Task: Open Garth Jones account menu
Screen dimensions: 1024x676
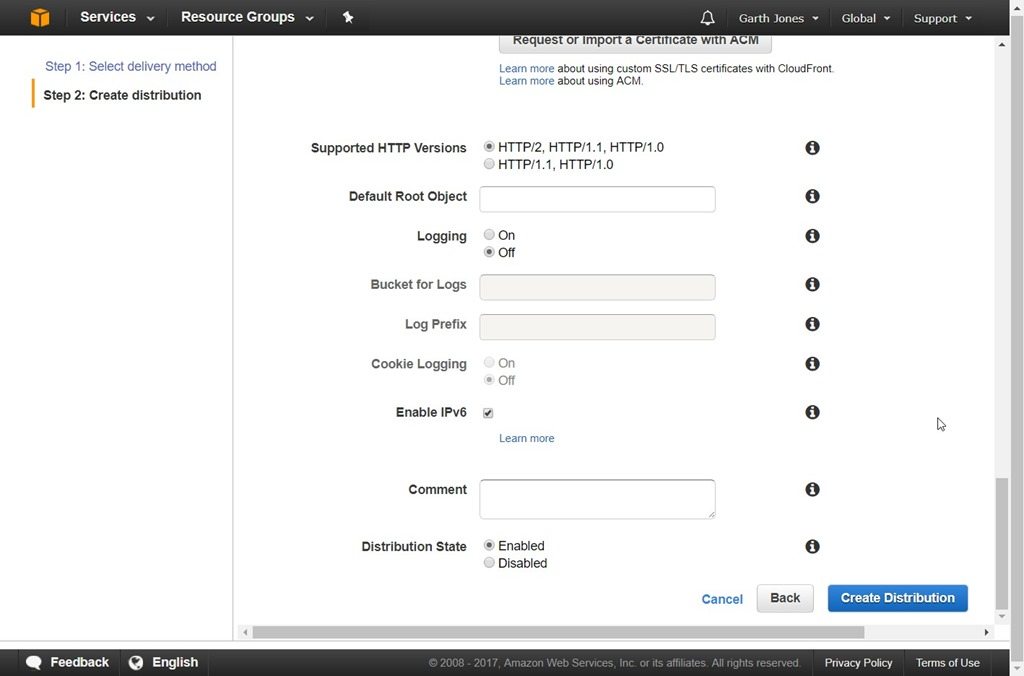Action: point(778,18)
